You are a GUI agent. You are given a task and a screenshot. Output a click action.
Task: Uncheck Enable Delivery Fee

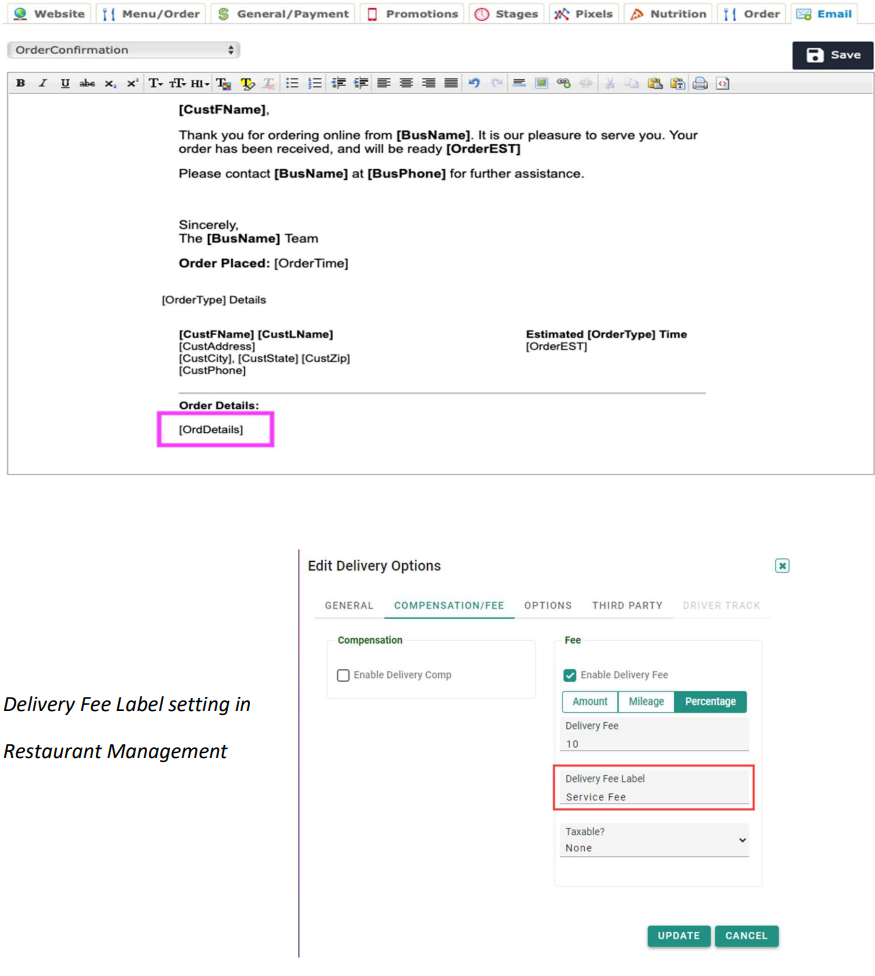pyautogui.click(x=570, y=676)
